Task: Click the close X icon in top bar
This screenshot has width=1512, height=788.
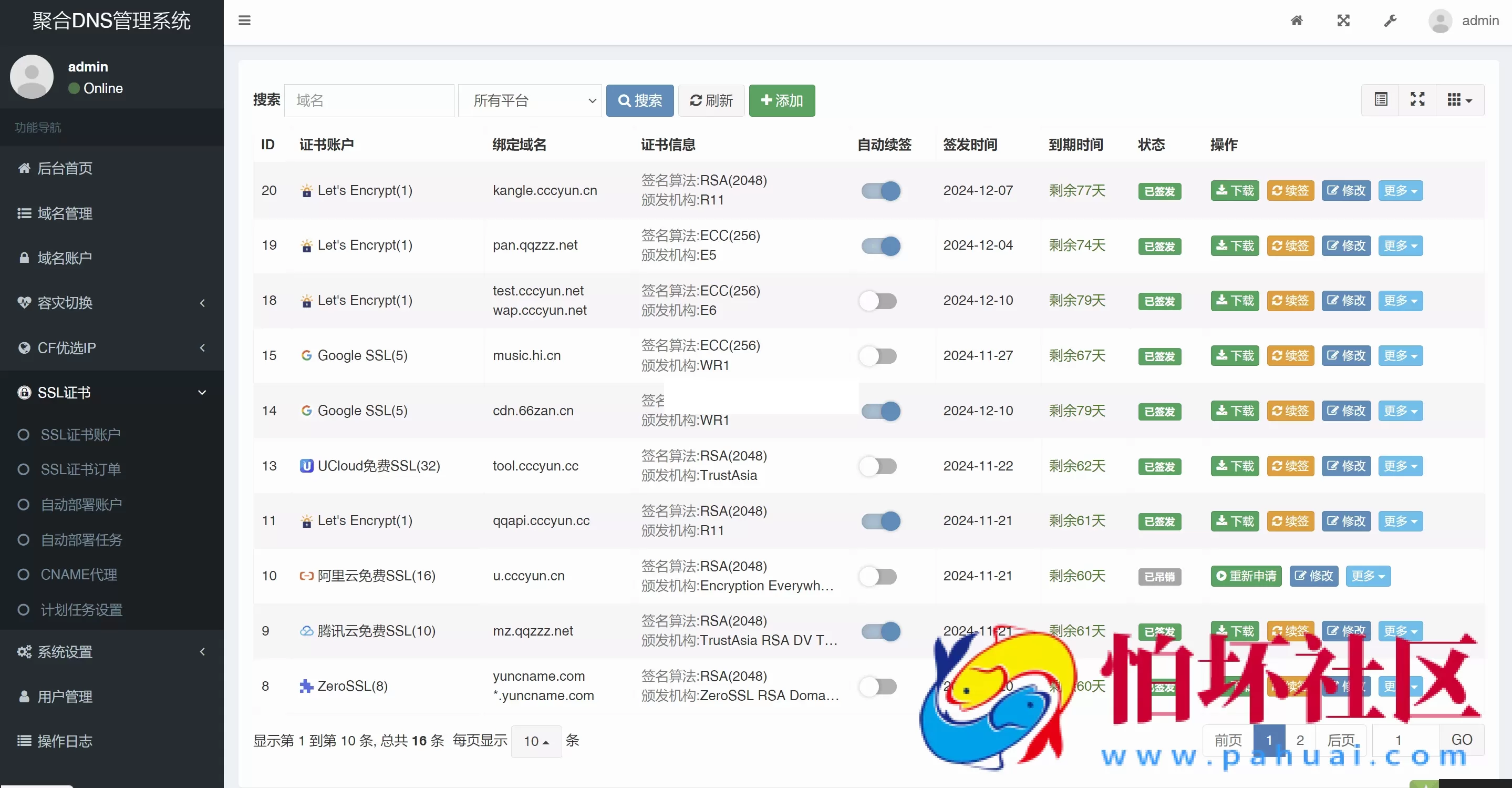Action: coord(1343,21)
